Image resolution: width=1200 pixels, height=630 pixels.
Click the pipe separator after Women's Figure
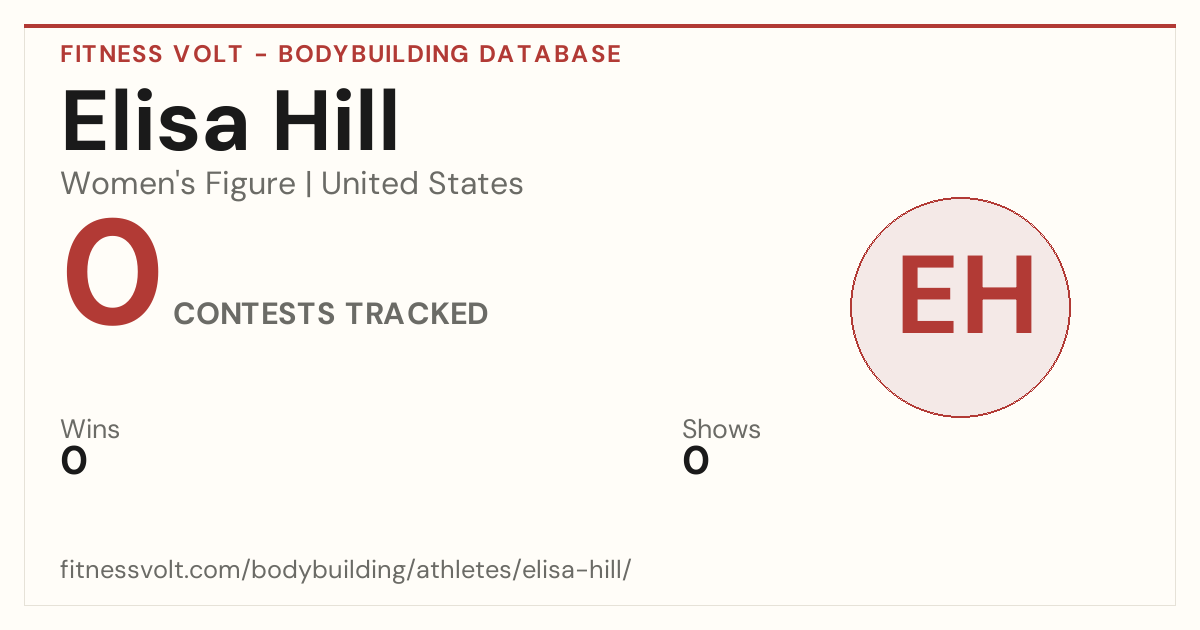308,184
